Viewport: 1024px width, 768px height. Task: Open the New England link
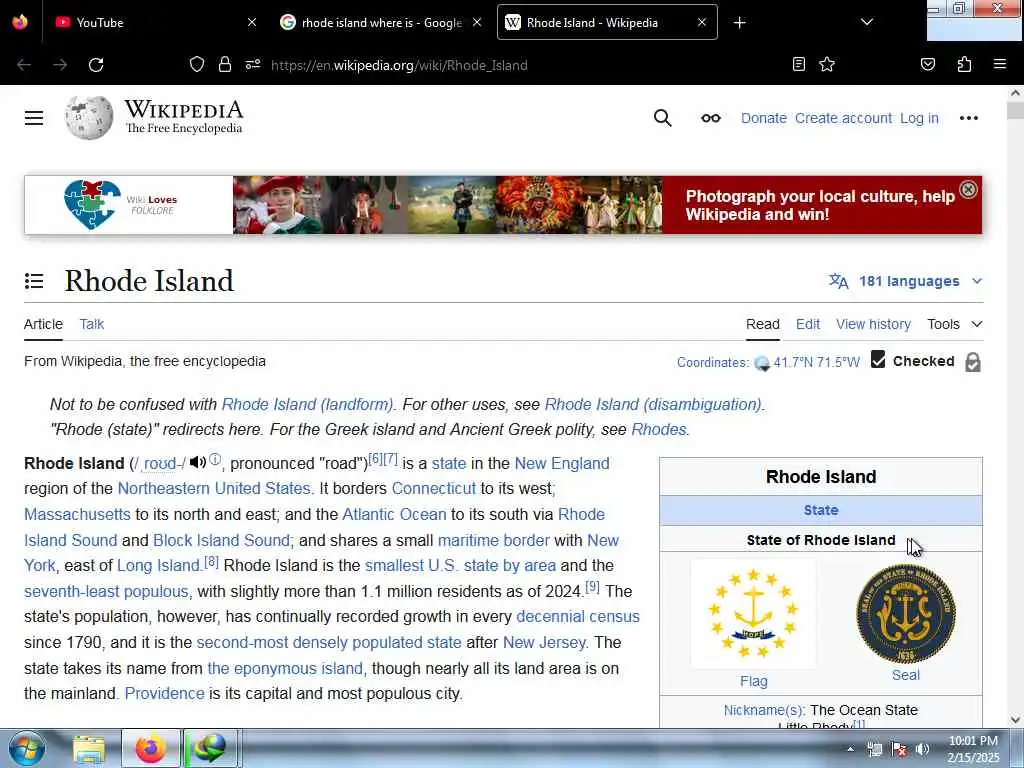[562, 463]
